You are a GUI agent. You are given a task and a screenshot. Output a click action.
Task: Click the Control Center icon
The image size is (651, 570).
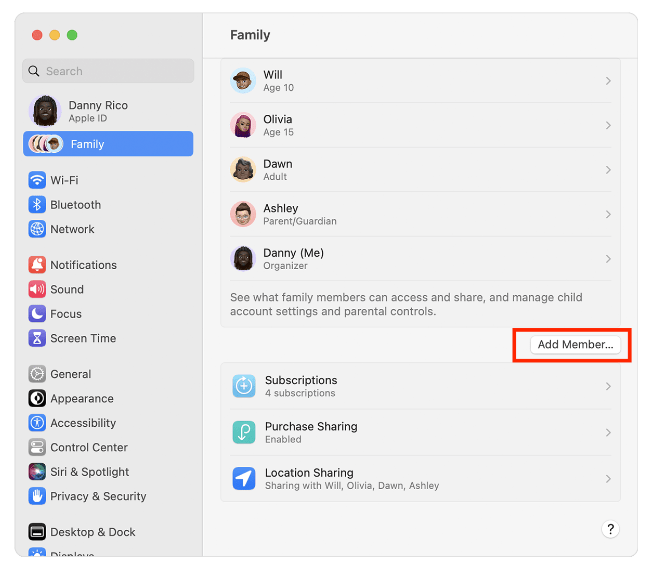click(x=37, y=448)
